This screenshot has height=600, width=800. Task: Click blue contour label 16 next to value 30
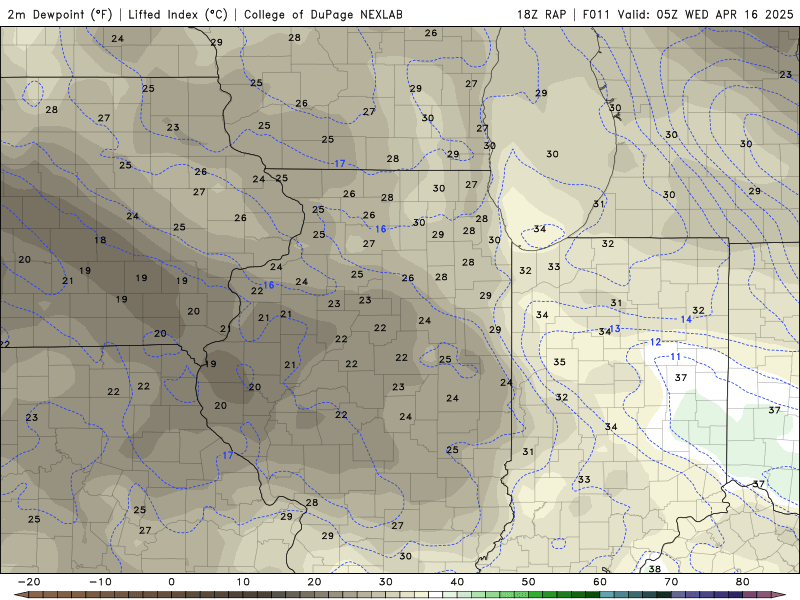[x=381, y=229]
